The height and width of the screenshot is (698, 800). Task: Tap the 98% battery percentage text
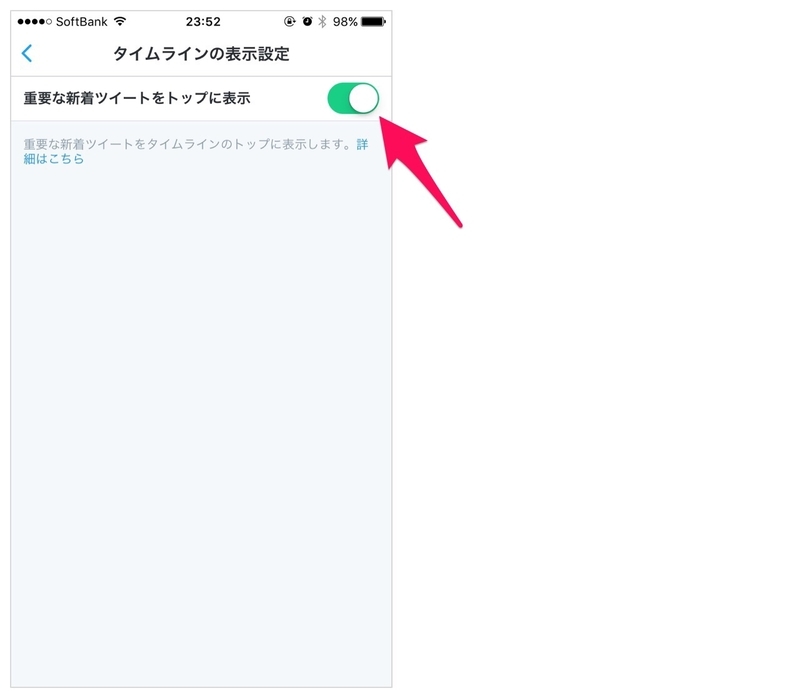click(345, 22)
